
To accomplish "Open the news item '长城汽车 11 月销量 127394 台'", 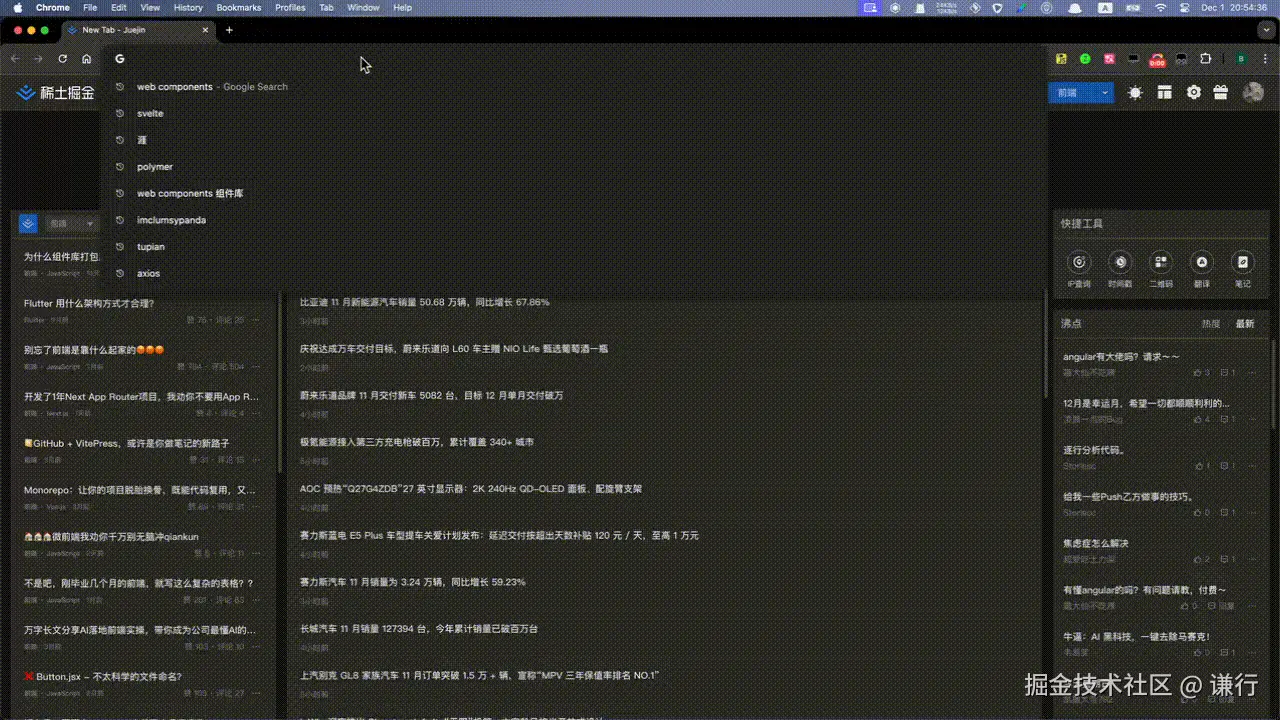I will click(x=419, y=629).
